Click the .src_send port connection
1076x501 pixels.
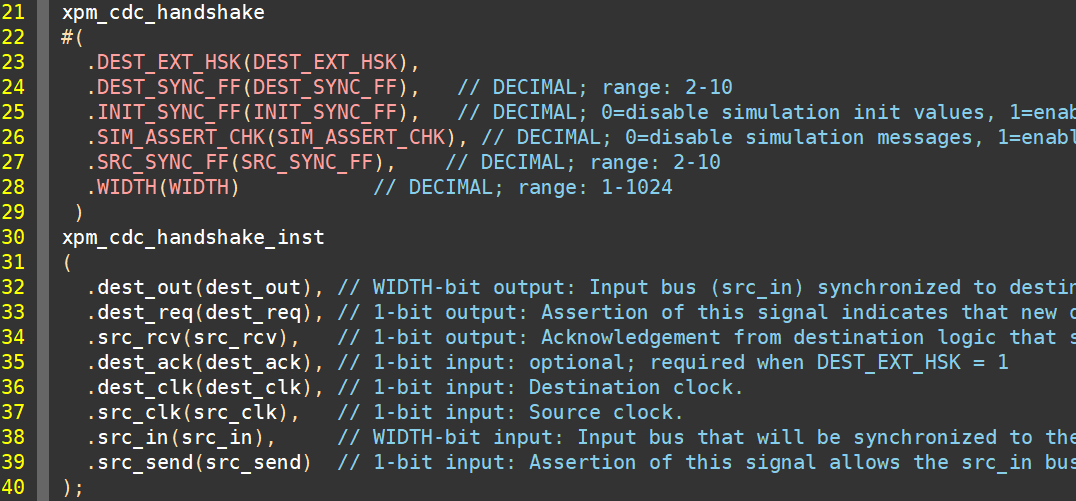click(136, 462)
